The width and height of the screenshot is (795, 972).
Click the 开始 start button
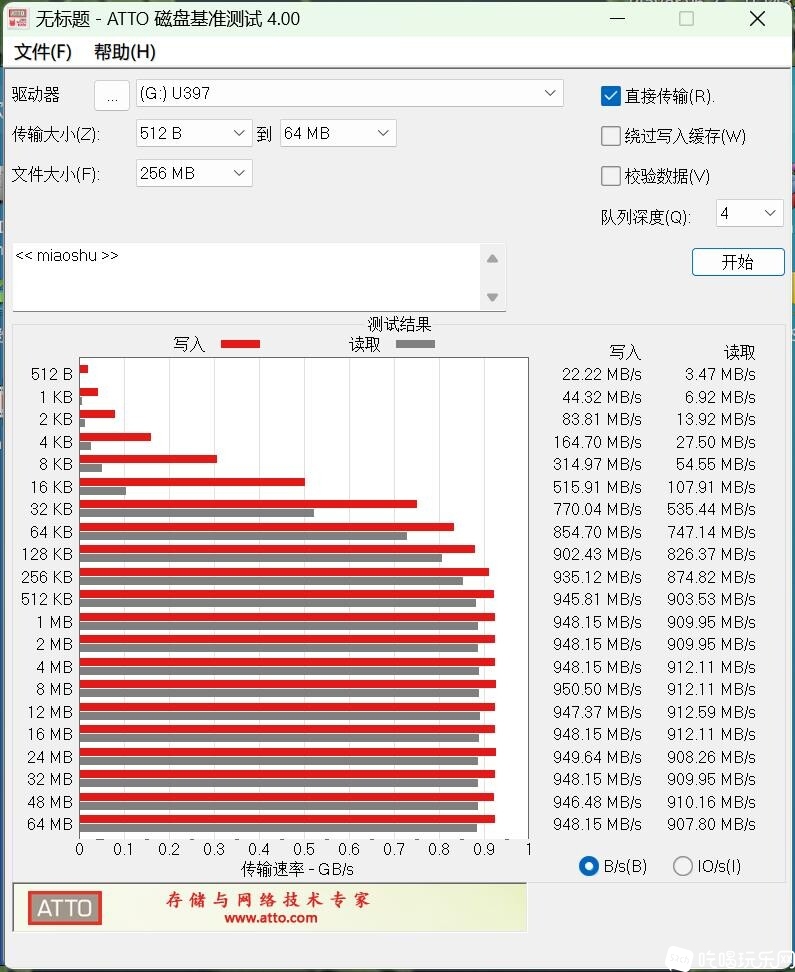click(738, 262)
